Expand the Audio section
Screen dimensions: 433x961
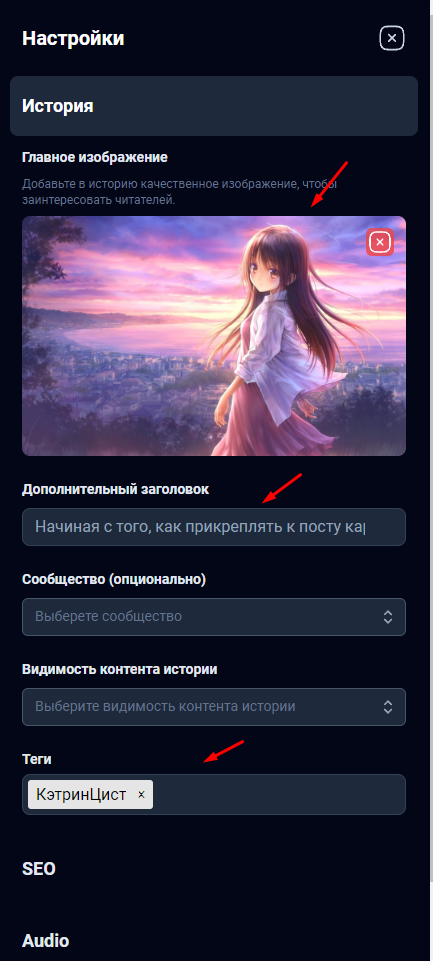45,941
